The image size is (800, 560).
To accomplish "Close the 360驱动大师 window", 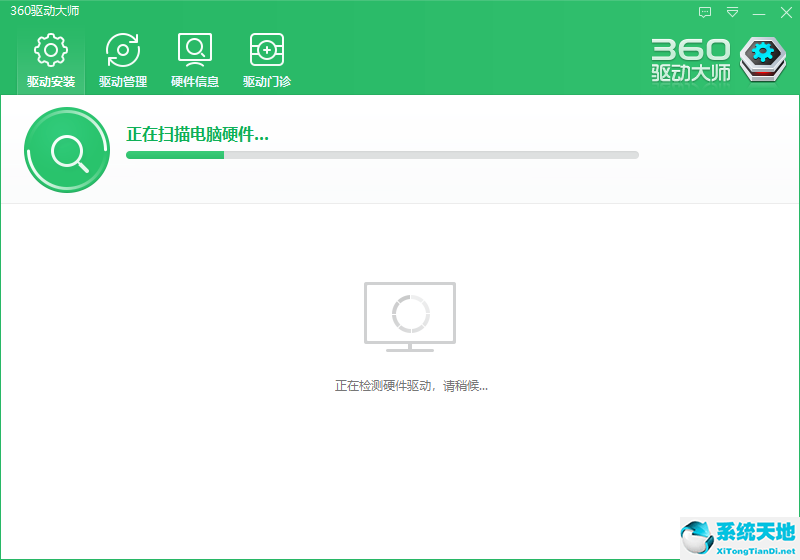I will click(x=785, y=12).
